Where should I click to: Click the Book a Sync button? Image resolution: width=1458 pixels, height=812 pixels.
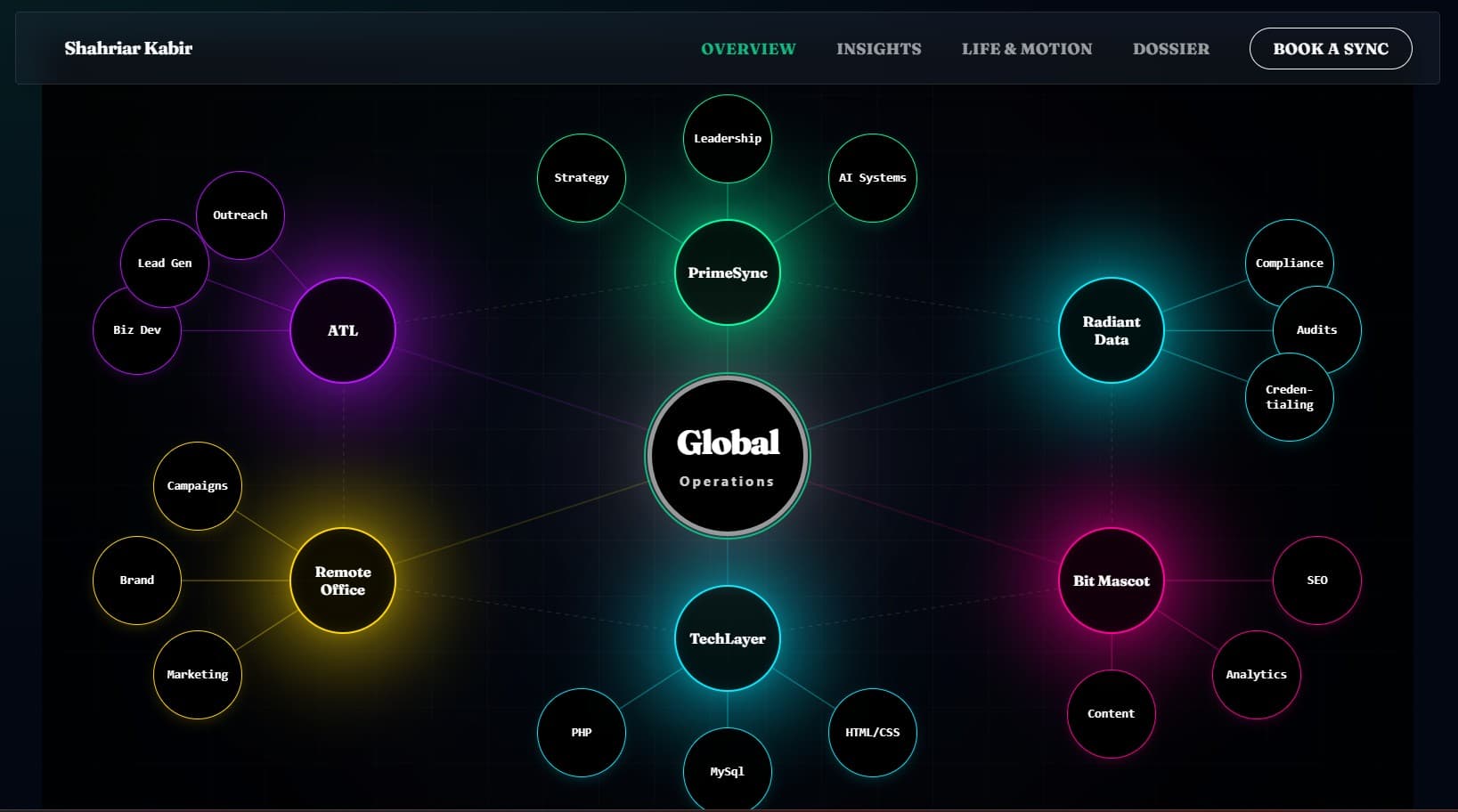pyautogui.click(x=1330, y=49)
